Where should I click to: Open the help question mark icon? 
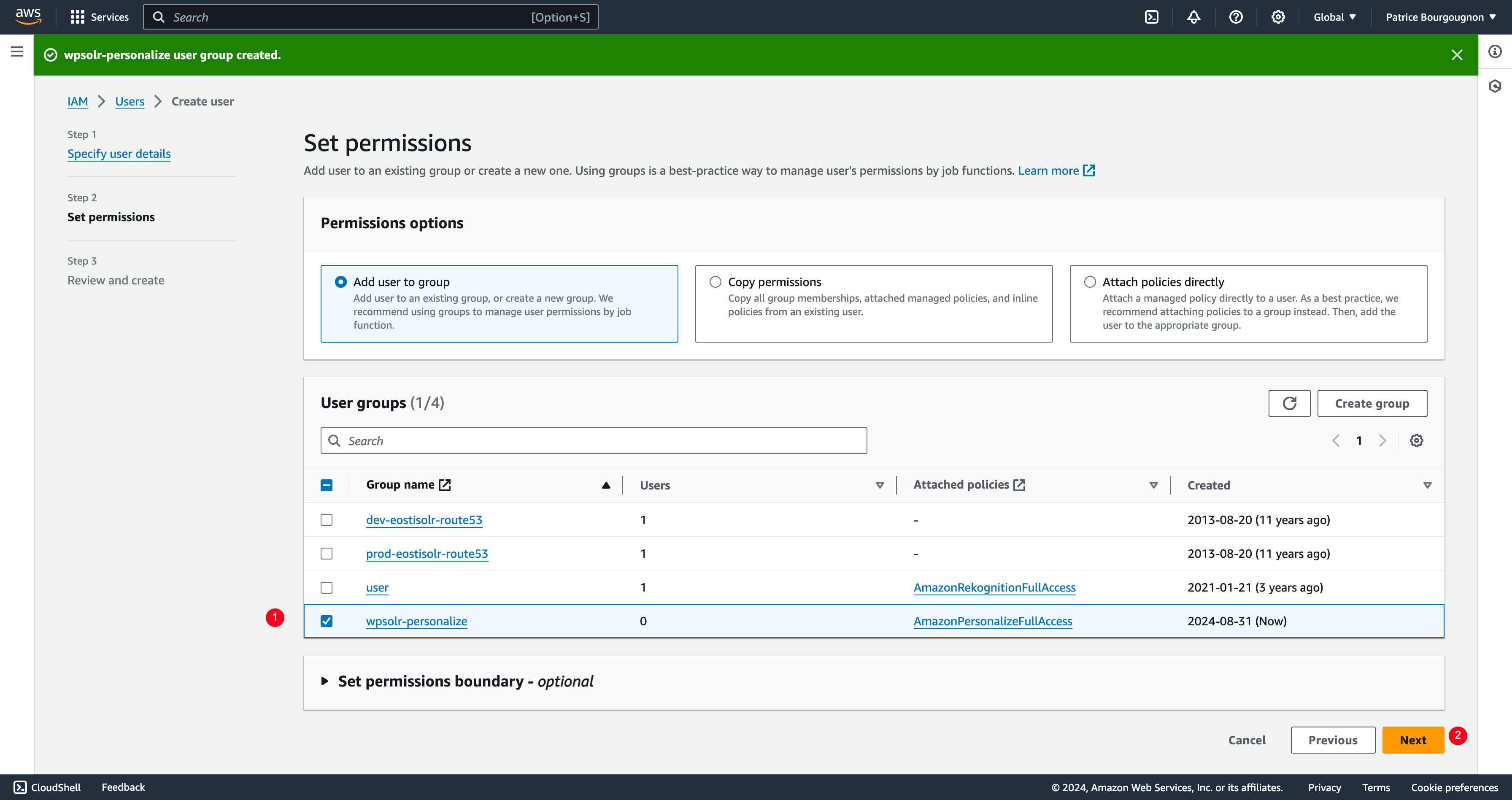pyautogui.click(x=1236, y=17)
